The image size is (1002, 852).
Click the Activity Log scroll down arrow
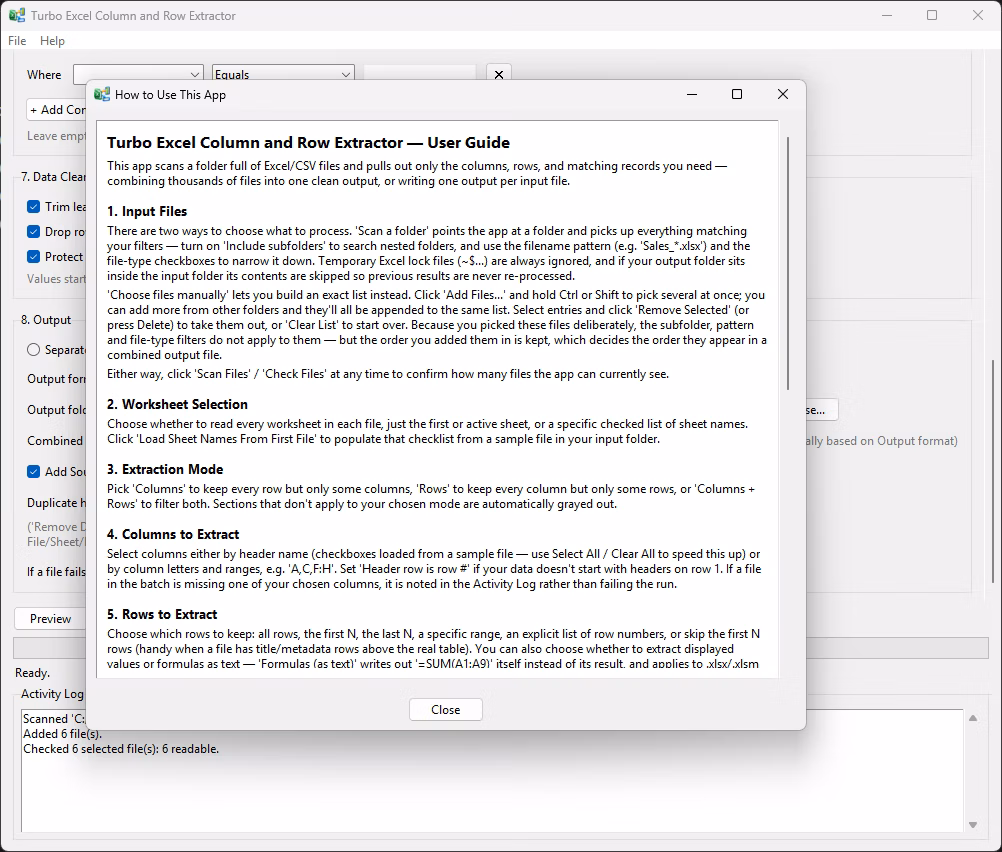(973, 825)
